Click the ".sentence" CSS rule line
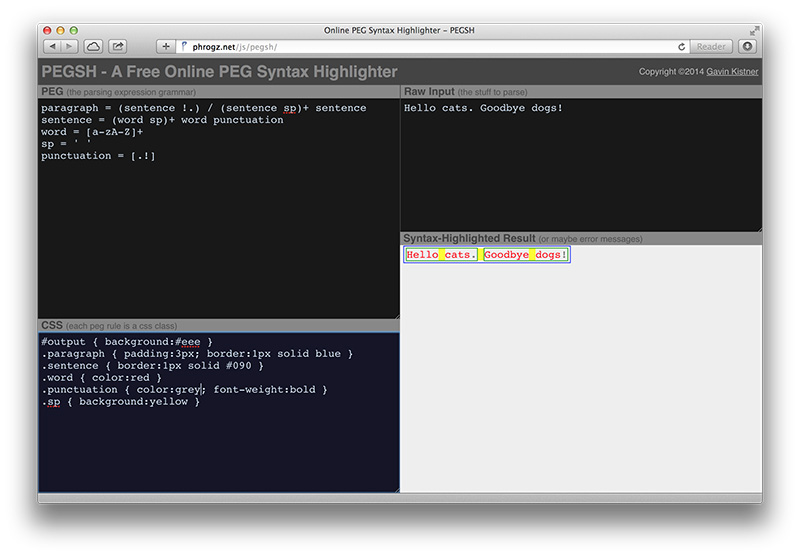This screenshot has height=556, width=800. tap(152, 366)
